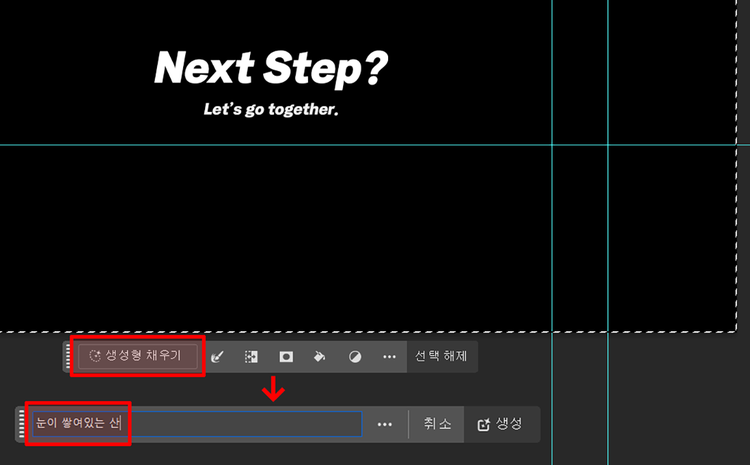This screenshot has width=750, height=465.
Task: Open more options beside prompt field
Action: [385, 424]
